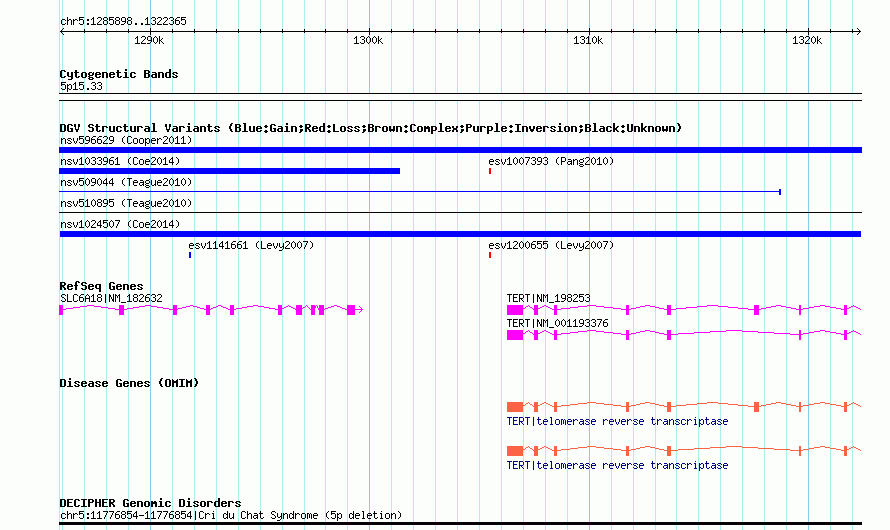Select variant label nsv510895 (Teague2010)

click(126, 203)
